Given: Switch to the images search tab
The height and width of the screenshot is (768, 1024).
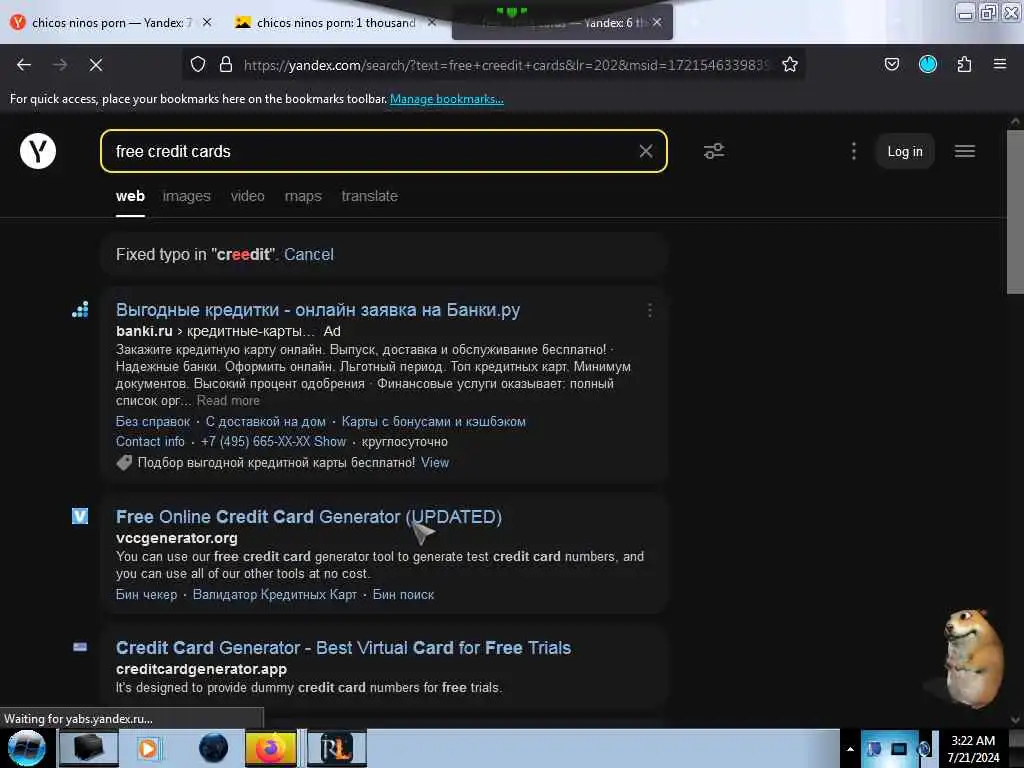Looking at the screenshot, I should (x=187, y=196).
